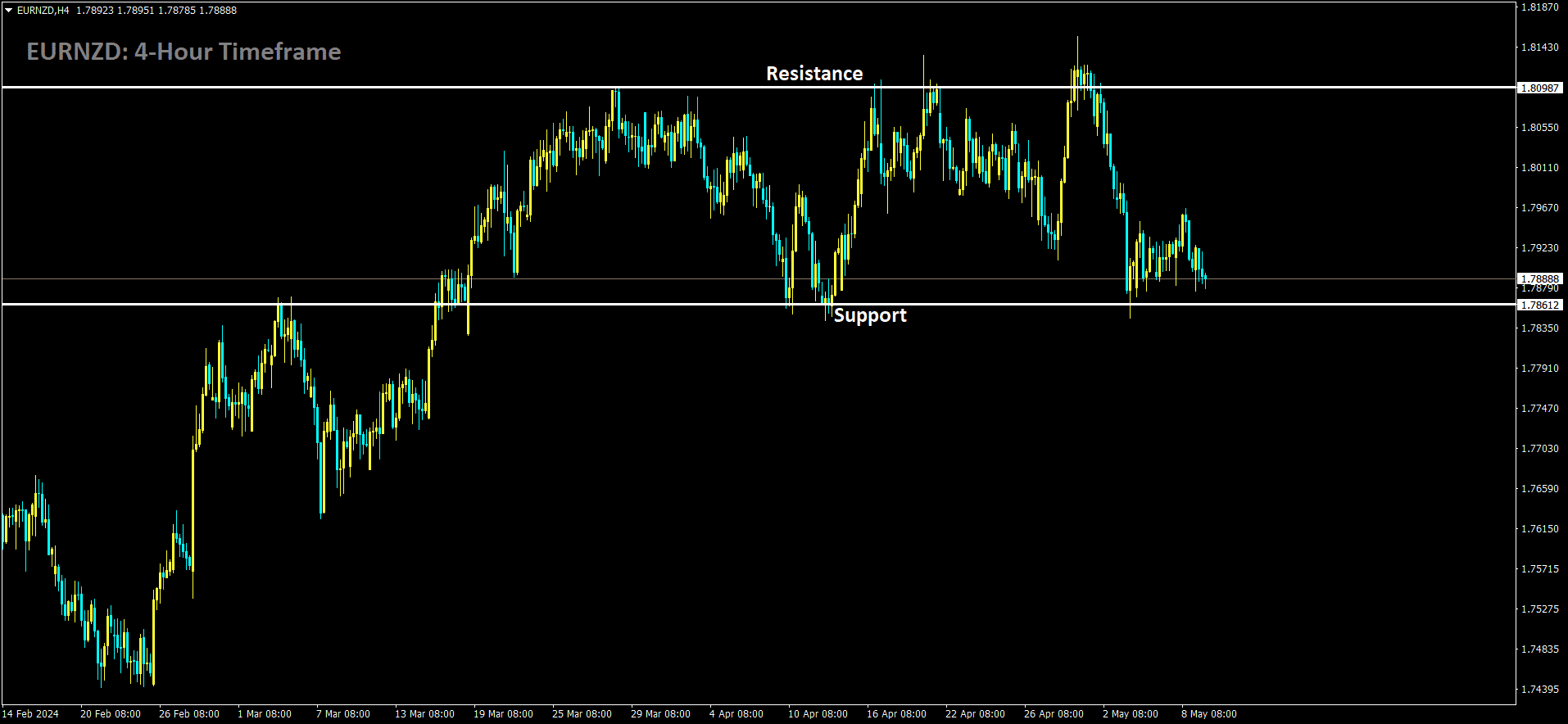
Task: Open the EURNZD,H4 chart dropdown arrow
Action: [x=9, y=11]
